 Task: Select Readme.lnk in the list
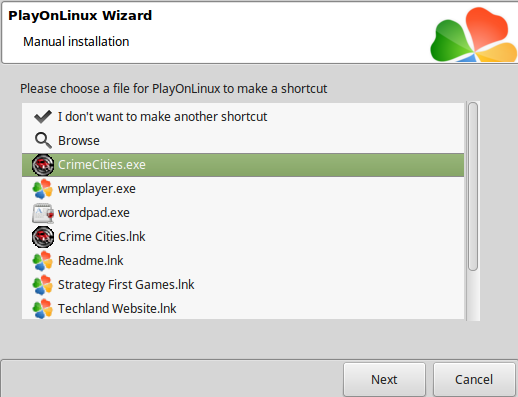(x=243, y=261)
